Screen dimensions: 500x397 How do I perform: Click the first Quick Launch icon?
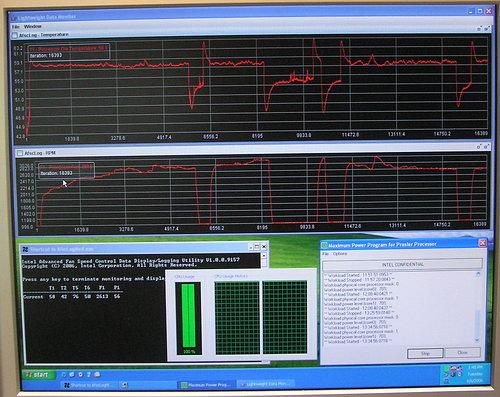[63, 375]
